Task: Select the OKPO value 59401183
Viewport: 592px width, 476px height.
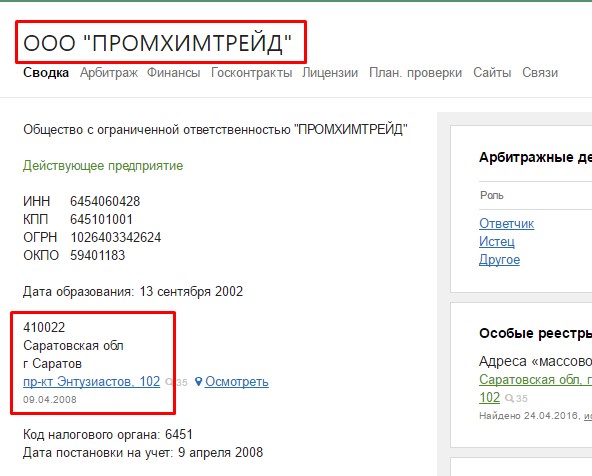Action: (97, 256)
